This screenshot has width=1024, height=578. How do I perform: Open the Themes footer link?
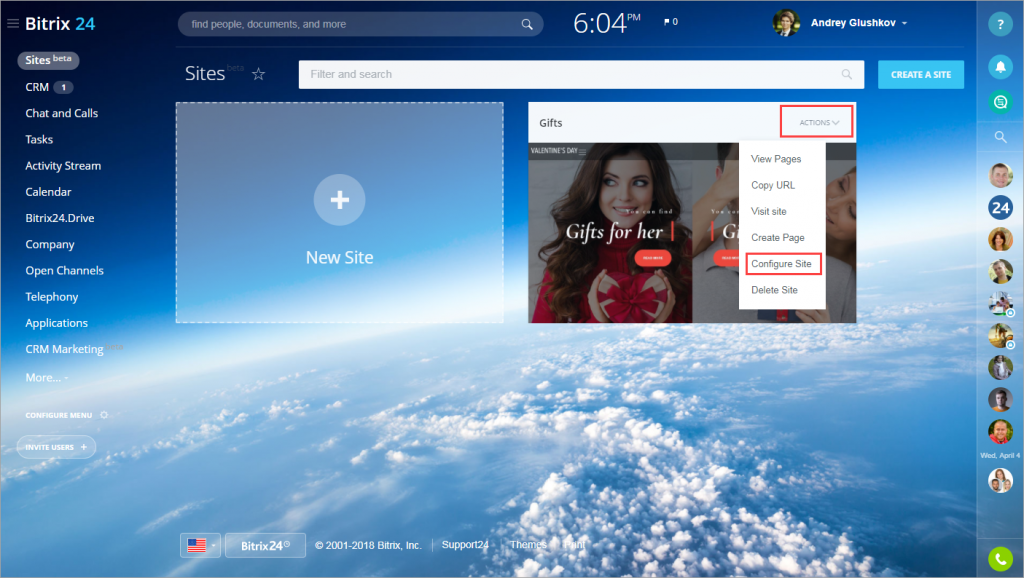528,545
